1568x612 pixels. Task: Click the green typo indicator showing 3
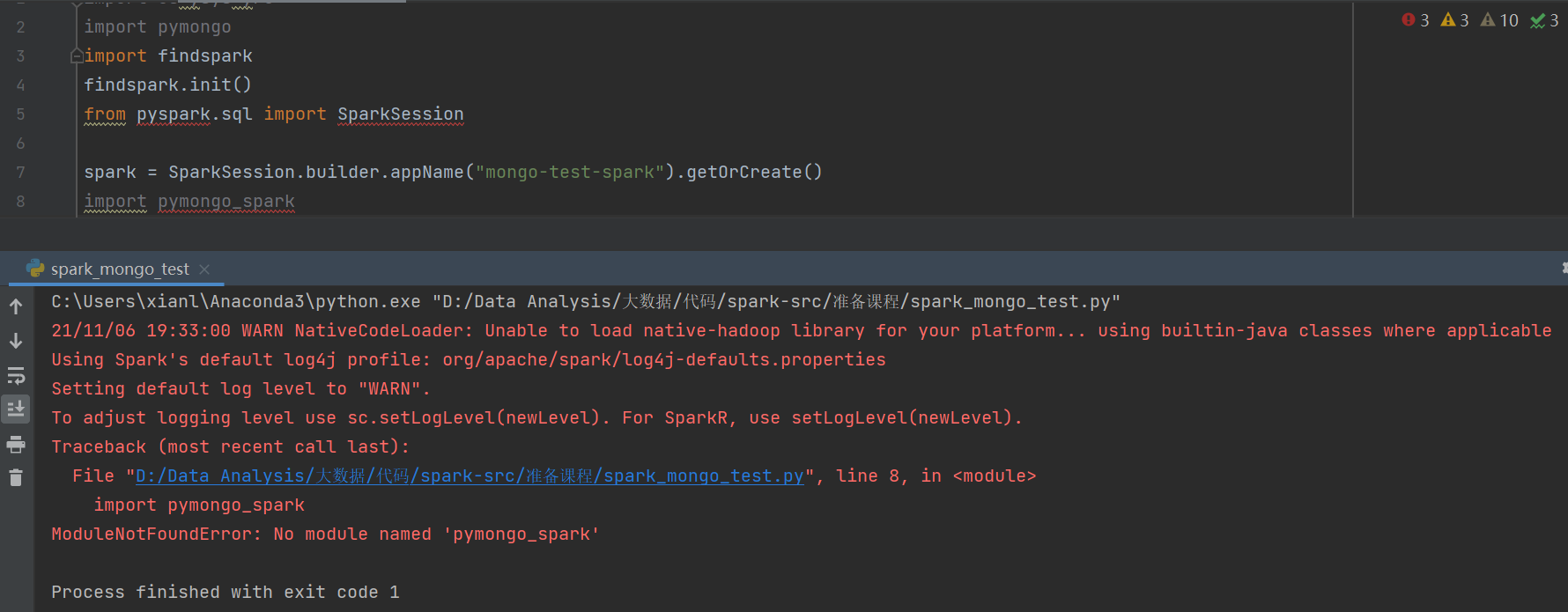tap(1544, 20)
